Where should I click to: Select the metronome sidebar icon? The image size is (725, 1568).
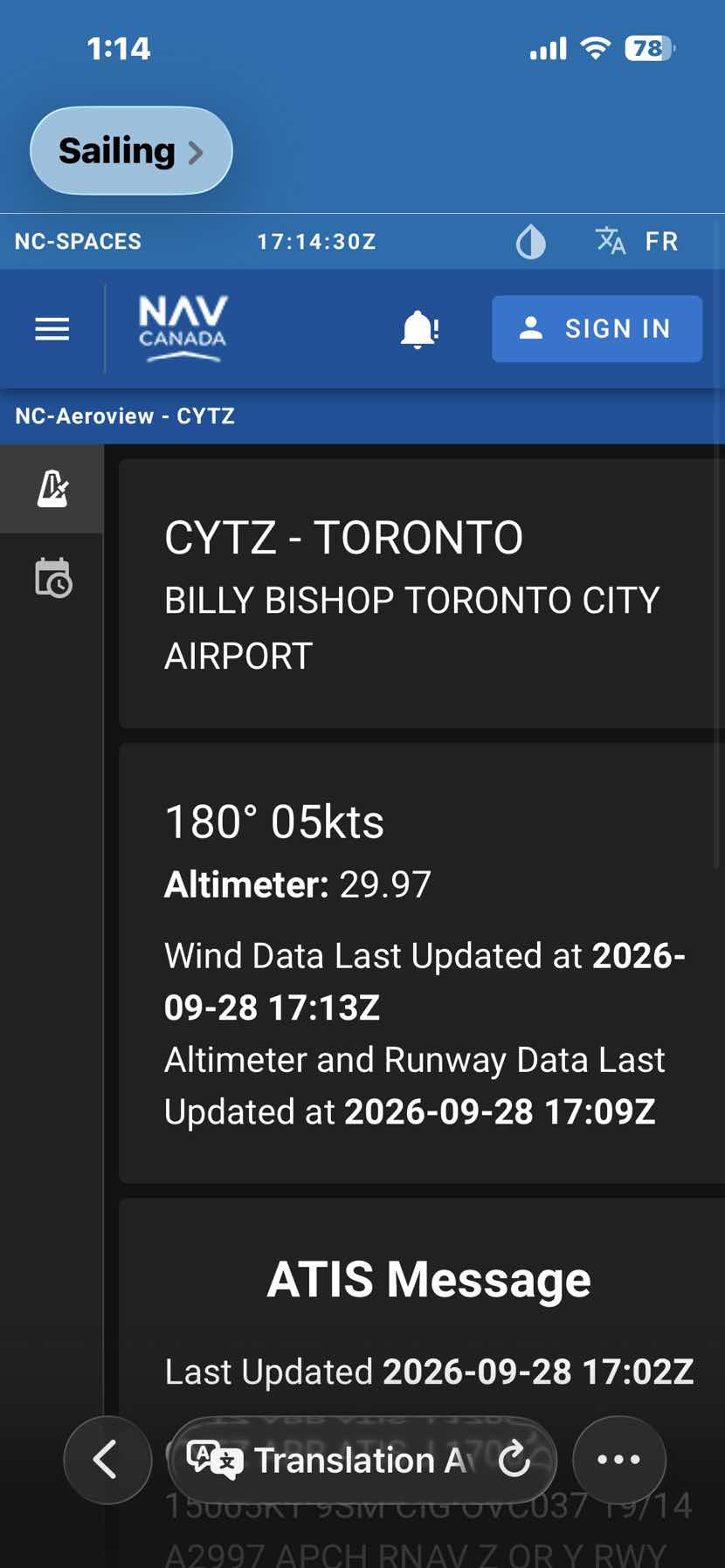52,489
